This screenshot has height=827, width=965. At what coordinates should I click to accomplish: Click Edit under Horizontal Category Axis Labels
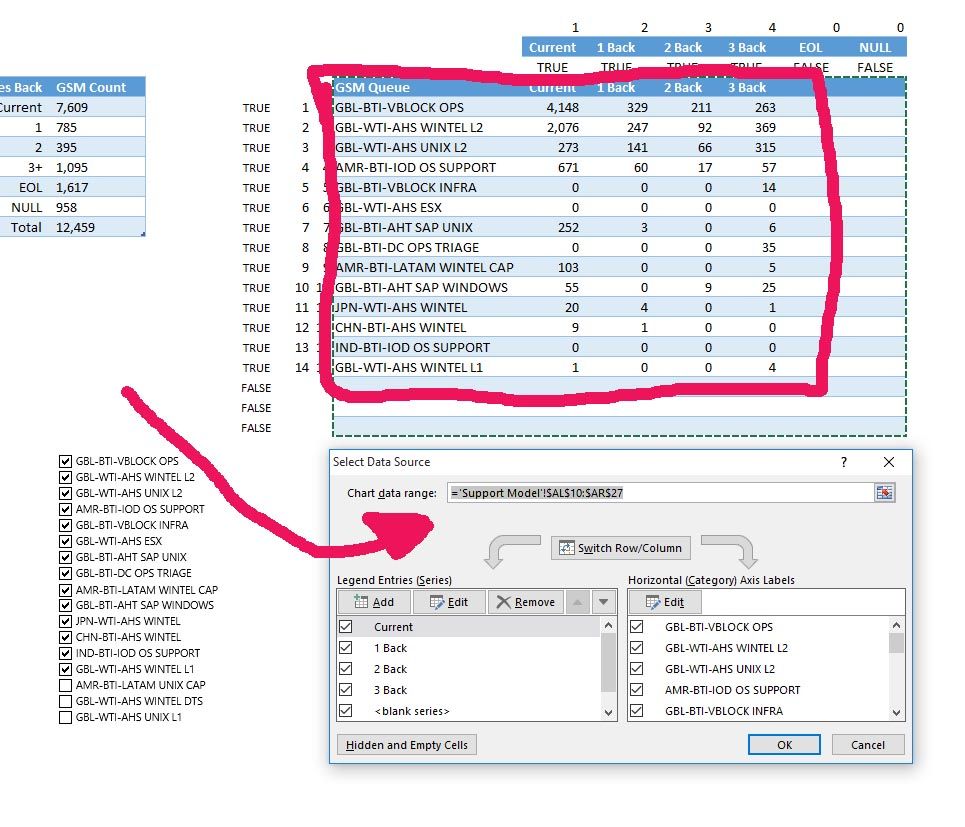point(663,601)
